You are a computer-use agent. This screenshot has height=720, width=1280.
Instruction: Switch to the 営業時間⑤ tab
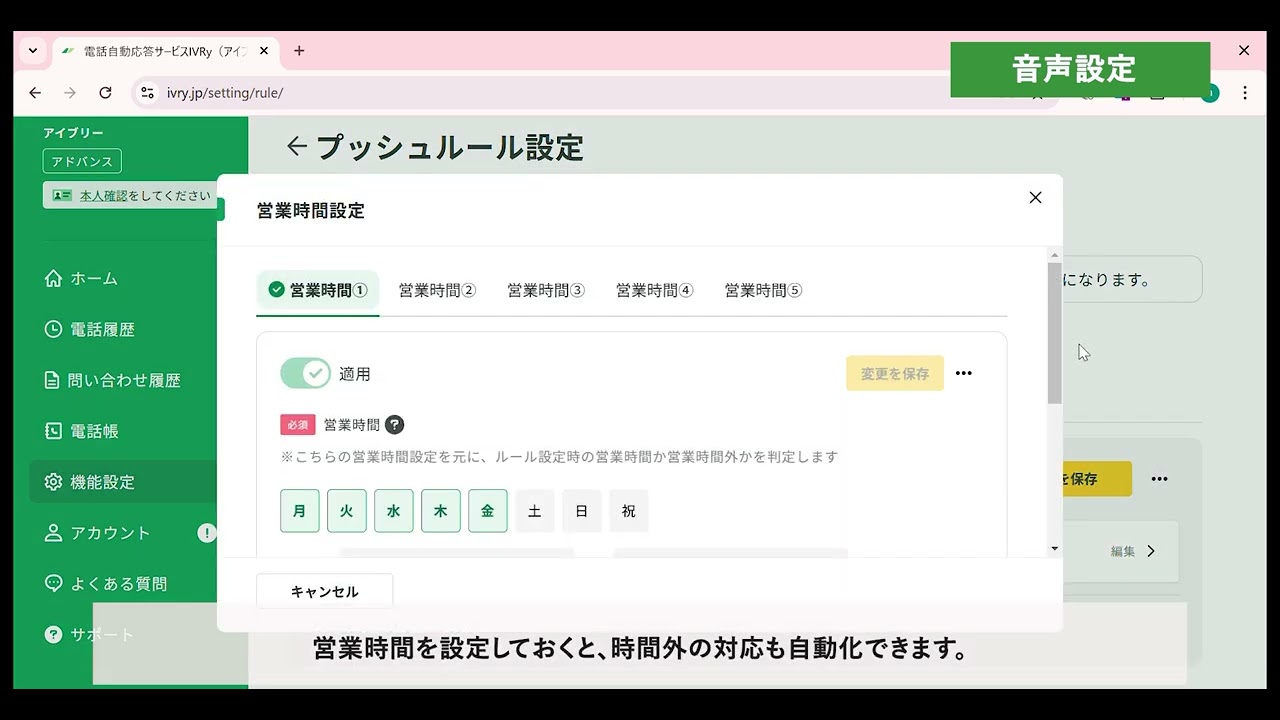pyautogui.click(x=764, y=291)
